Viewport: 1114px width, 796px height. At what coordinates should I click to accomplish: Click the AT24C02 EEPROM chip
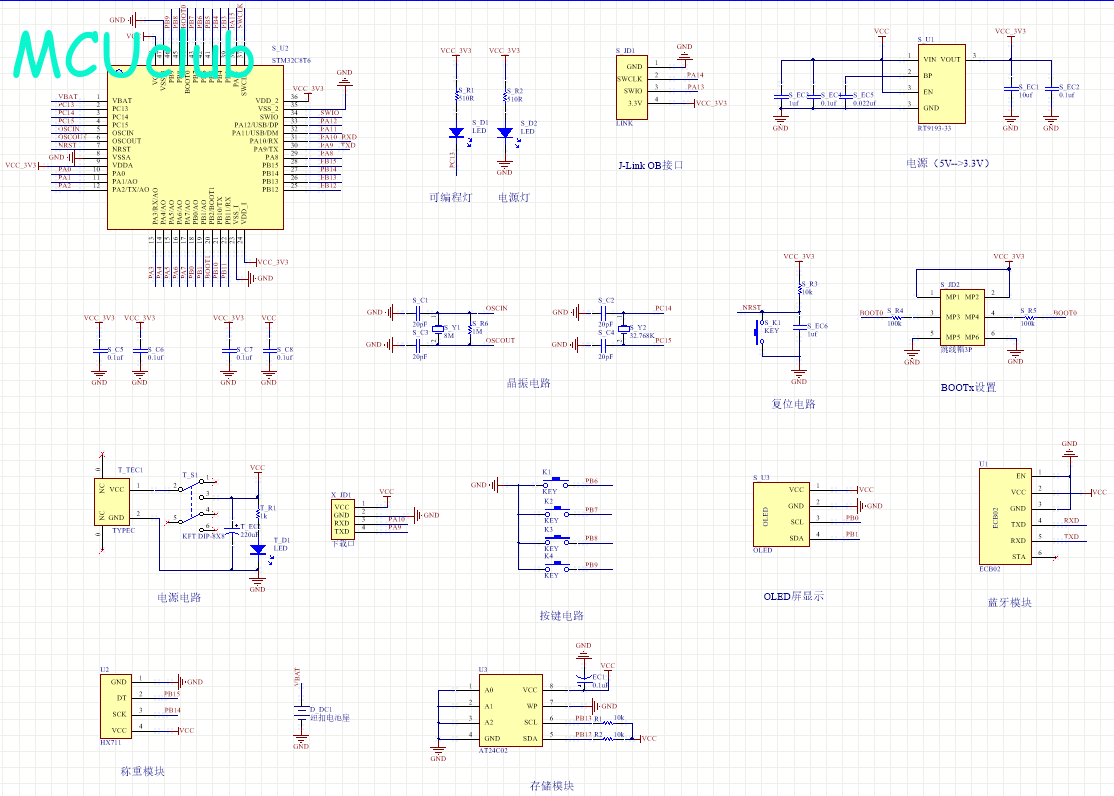click(x=509, y=713)
